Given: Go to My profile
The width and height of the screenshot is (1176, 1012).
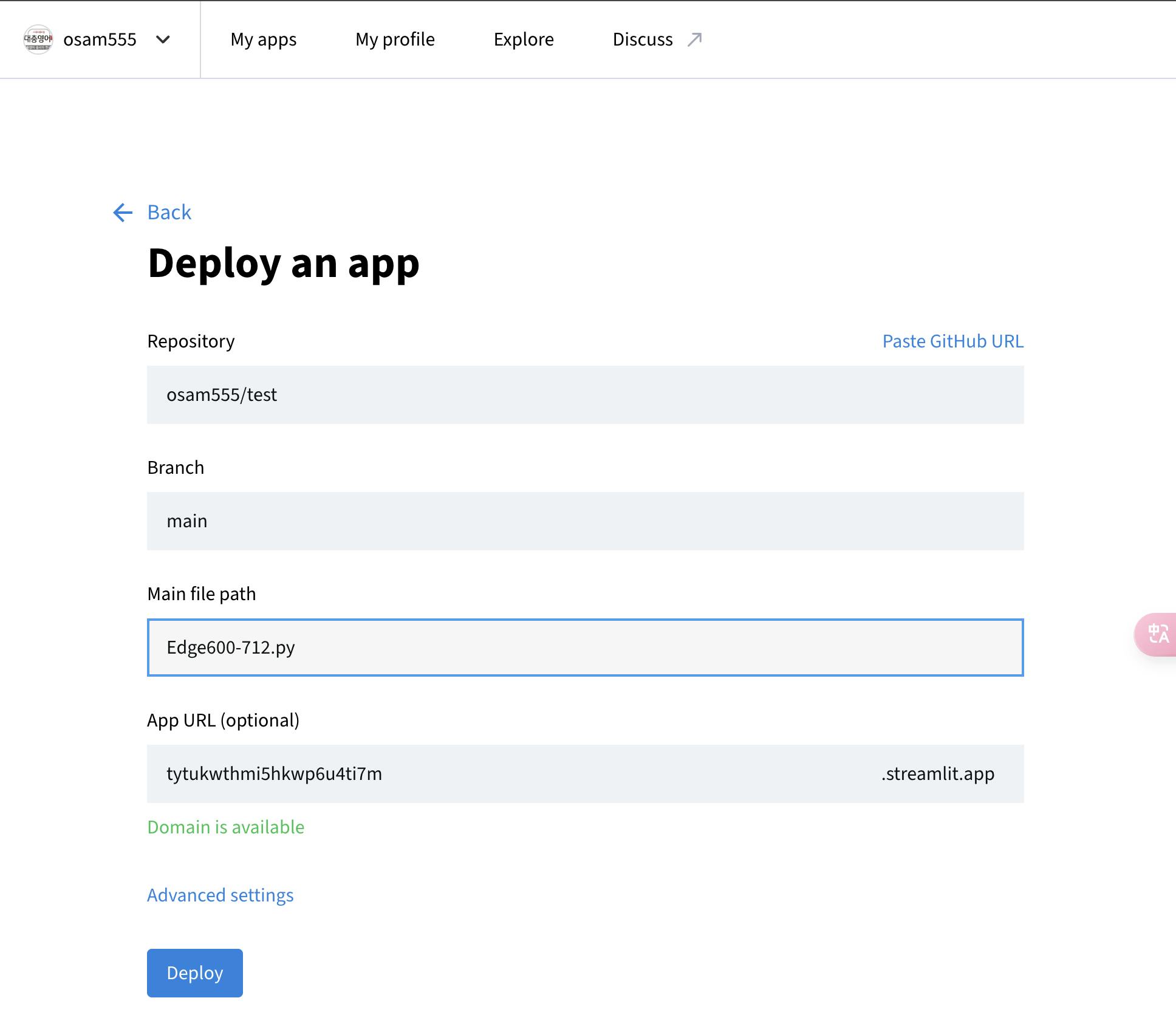Looking at the screenshot, I should click(x=395, y=39).
